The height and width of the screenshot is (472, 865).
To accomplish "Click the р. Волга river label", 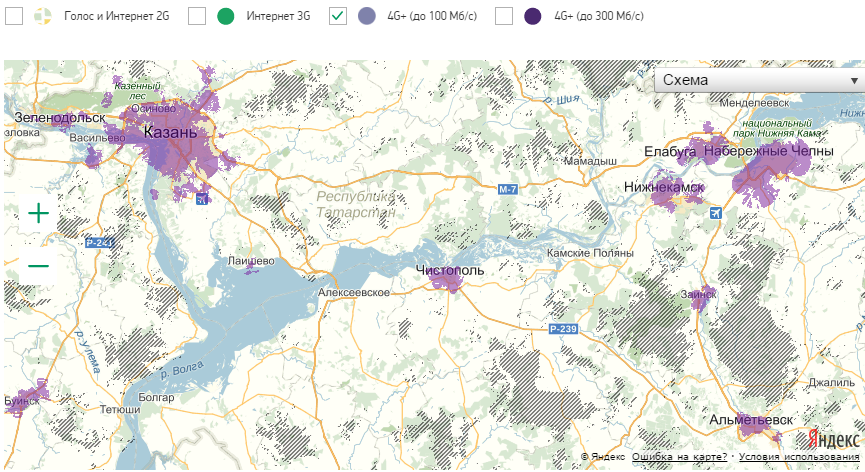I will (x=182, y=369).
